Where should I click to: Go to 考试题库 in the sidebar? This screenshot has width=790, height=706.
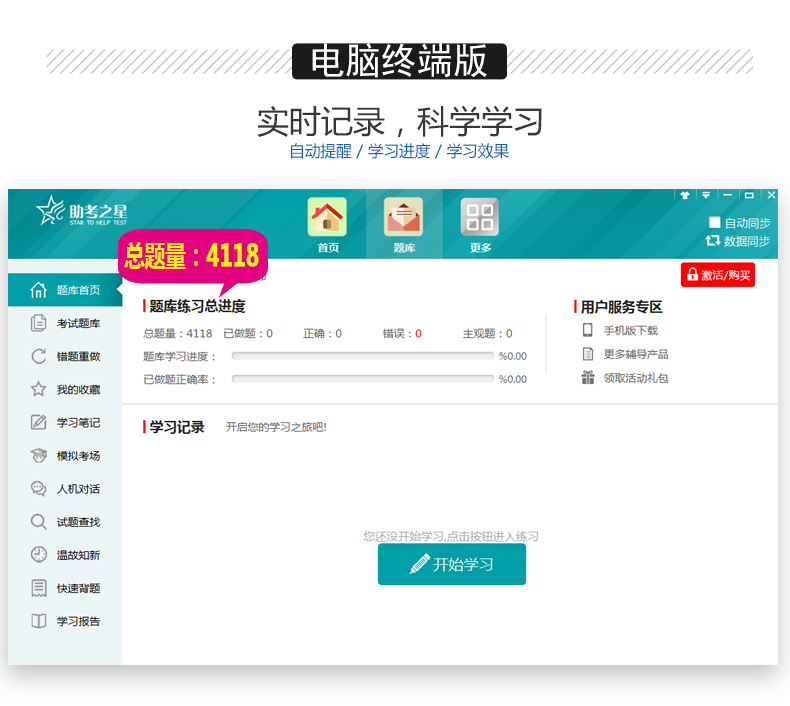tap(65, 323)
